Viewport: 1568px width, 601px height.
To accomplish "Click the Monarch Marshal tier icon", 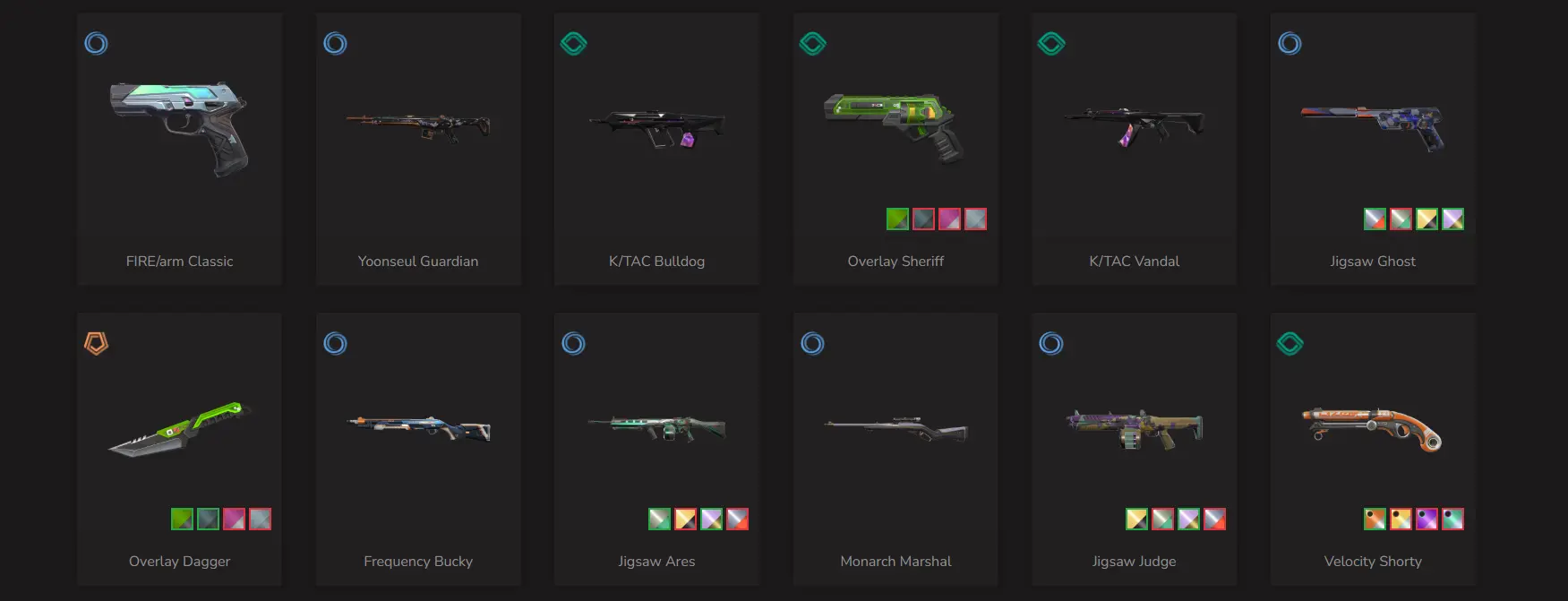I will 812,343.
